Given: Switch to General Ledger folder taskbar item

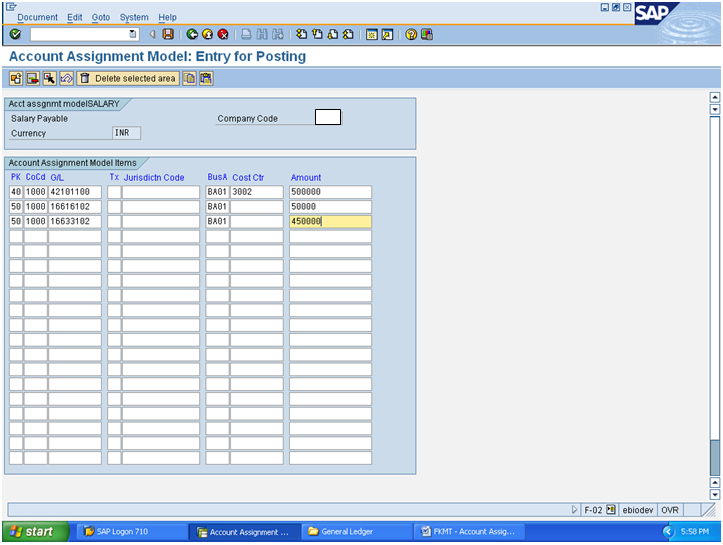Looking at the screenshot, I should 357,532.
